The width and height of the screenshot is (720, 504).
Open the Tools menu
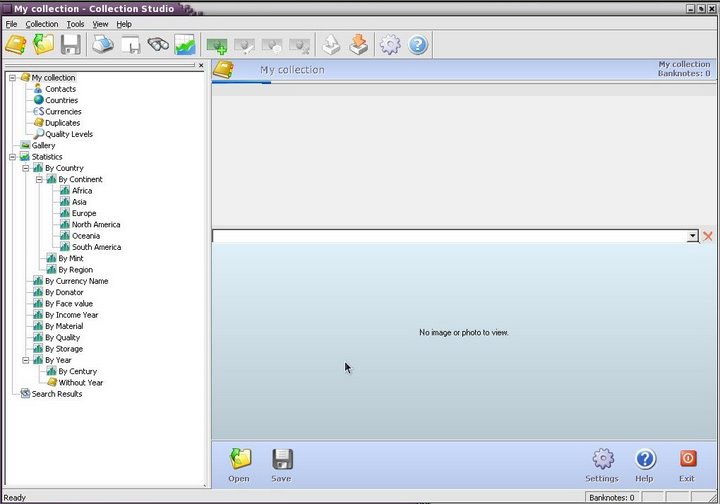75,24
